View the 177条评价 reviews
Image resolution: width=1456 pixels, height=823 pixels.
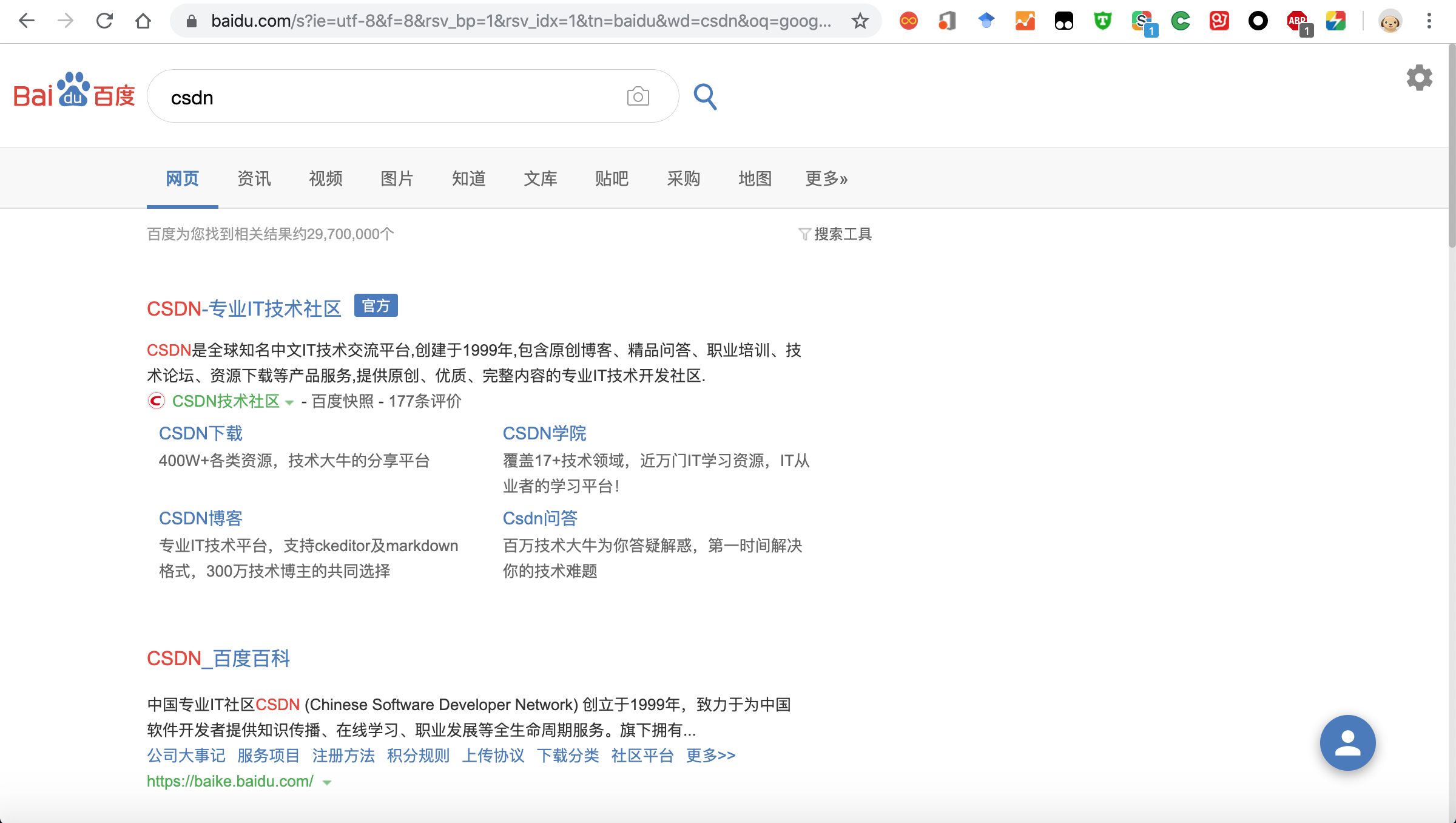pos(425,401)
